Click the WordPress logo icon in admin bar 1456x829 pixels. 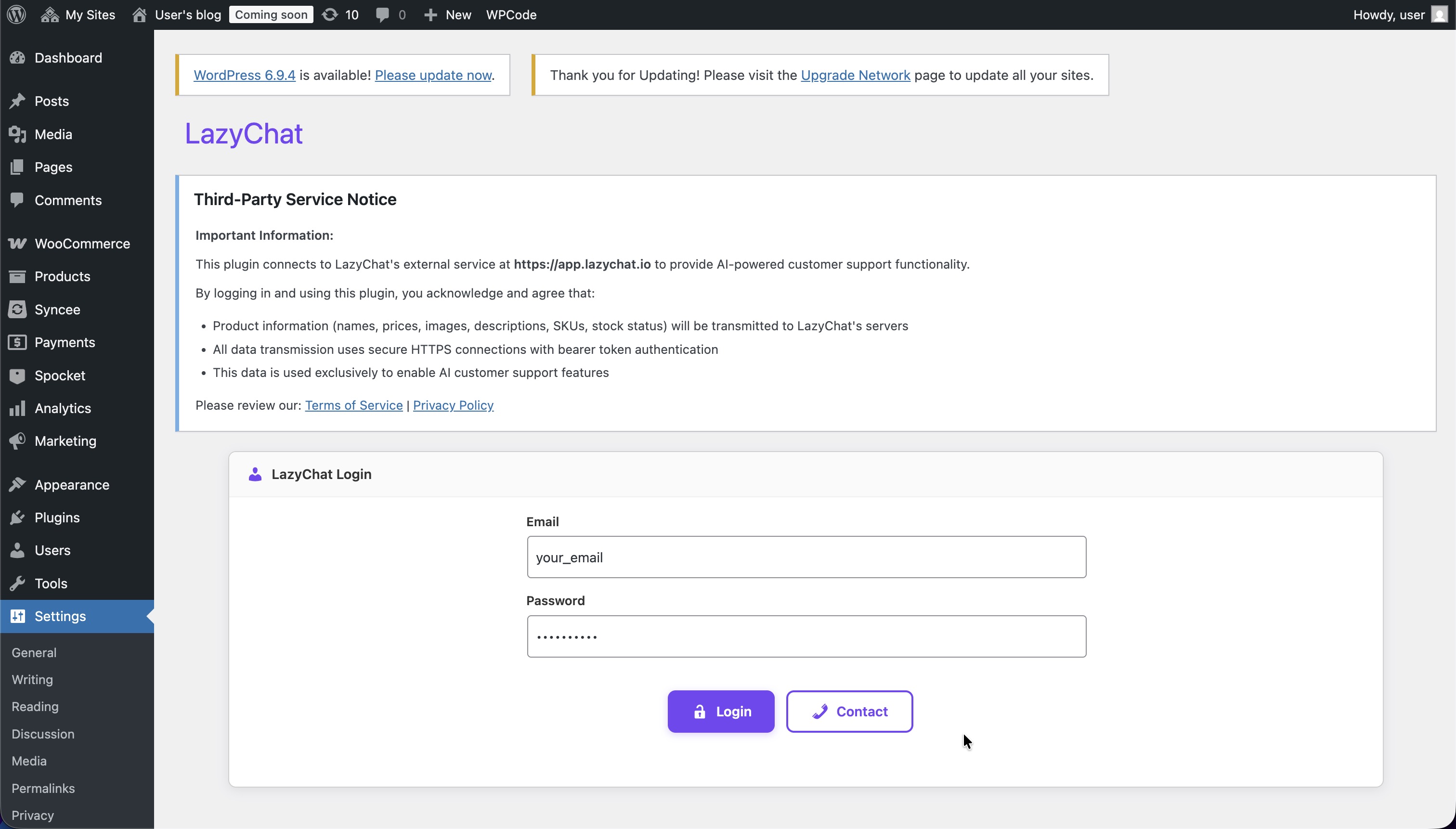click(16, 14)
